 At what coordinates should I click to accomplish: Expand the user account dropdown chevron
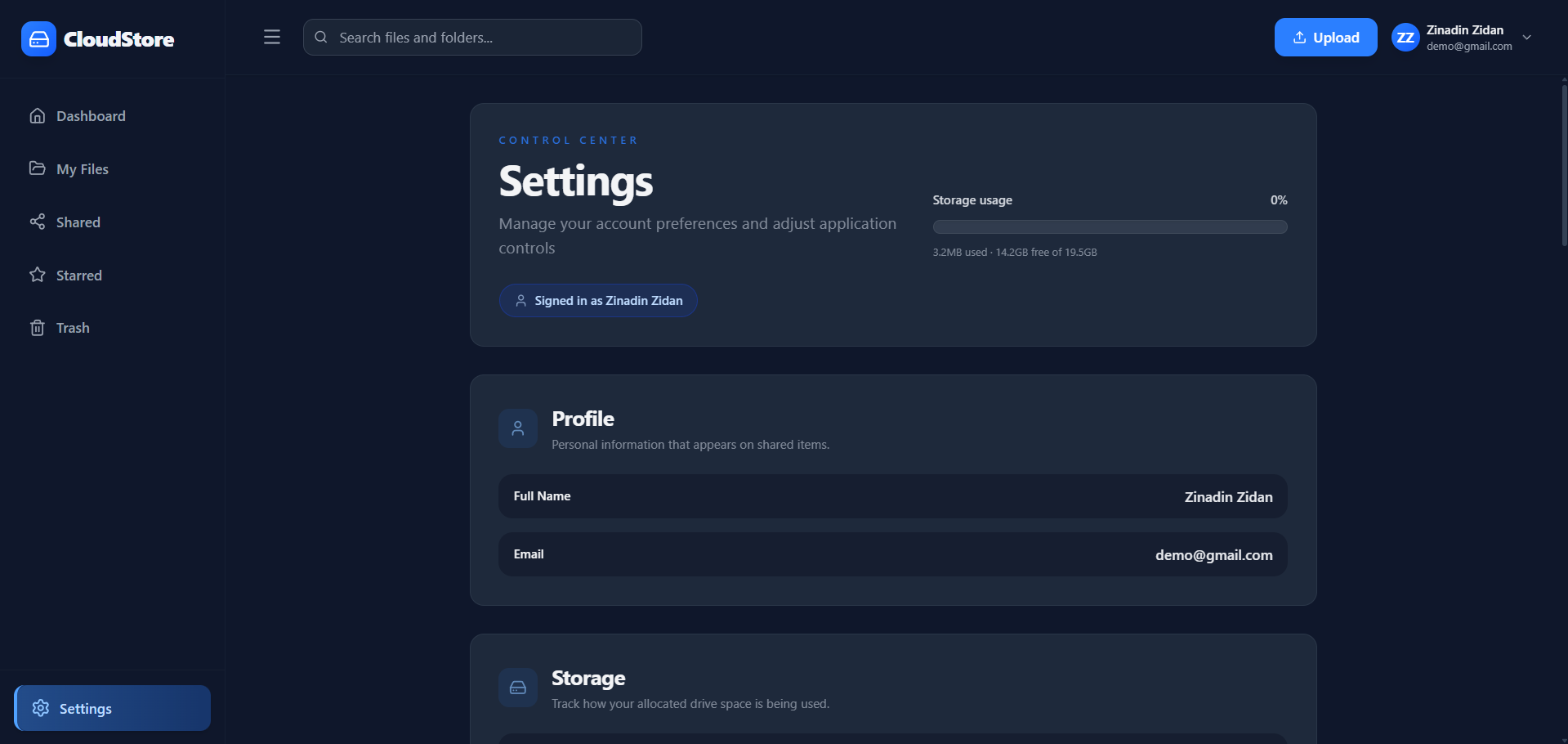(1526, 38)
